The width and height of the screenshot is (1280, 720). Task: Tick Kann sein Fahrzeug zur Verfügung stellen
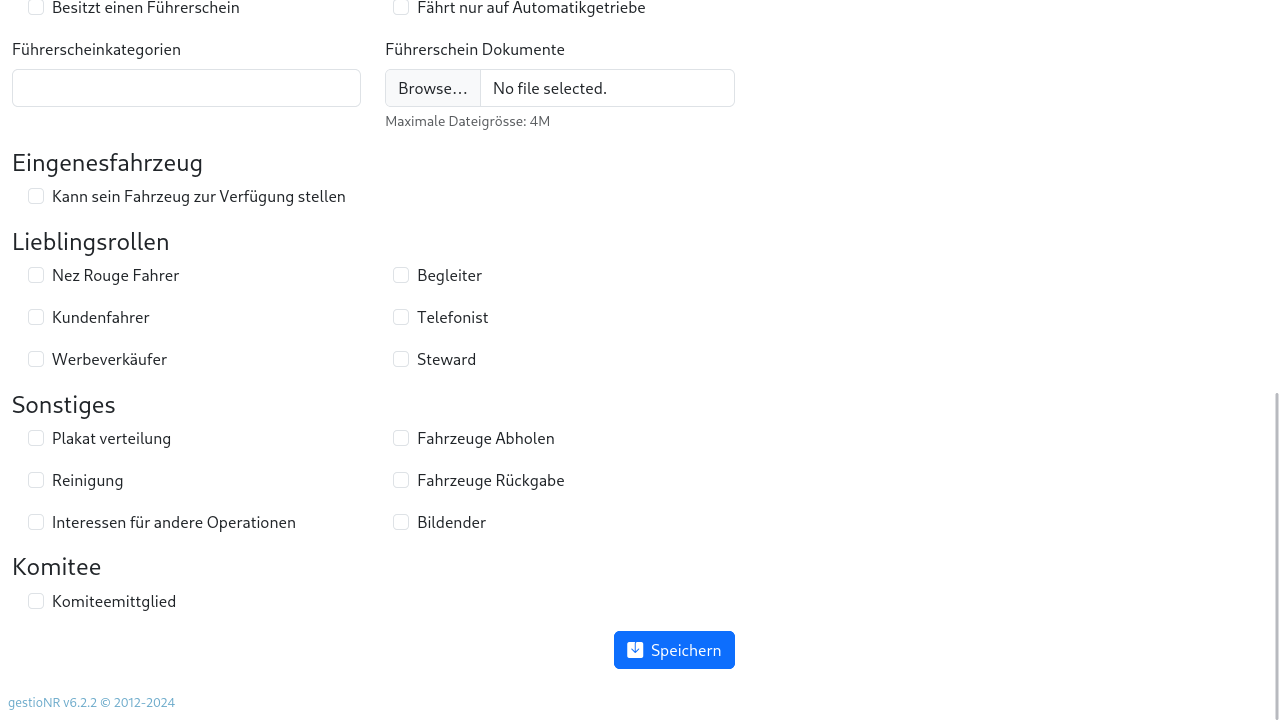(36, 197)
